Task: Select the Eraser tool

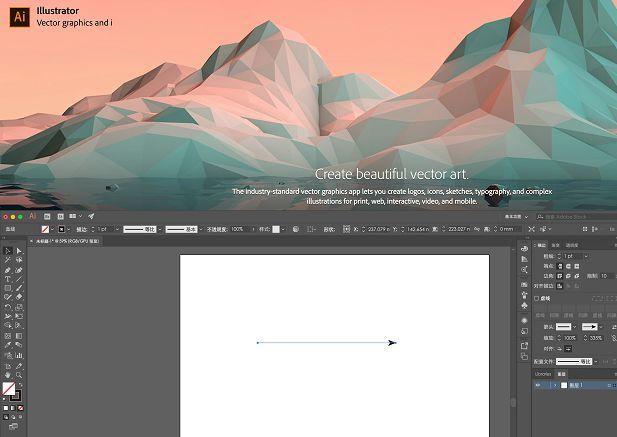Action: (x=19, y=297)
